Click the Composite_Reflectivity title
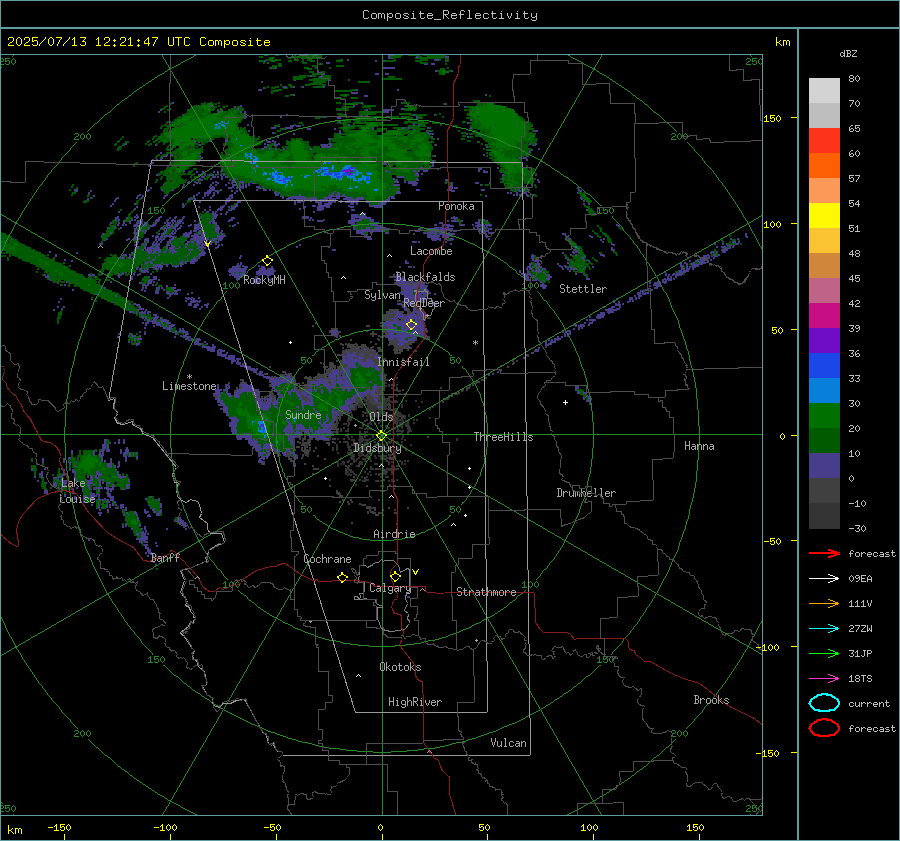This screenshot has width=900, height=841. pos(450,15)
